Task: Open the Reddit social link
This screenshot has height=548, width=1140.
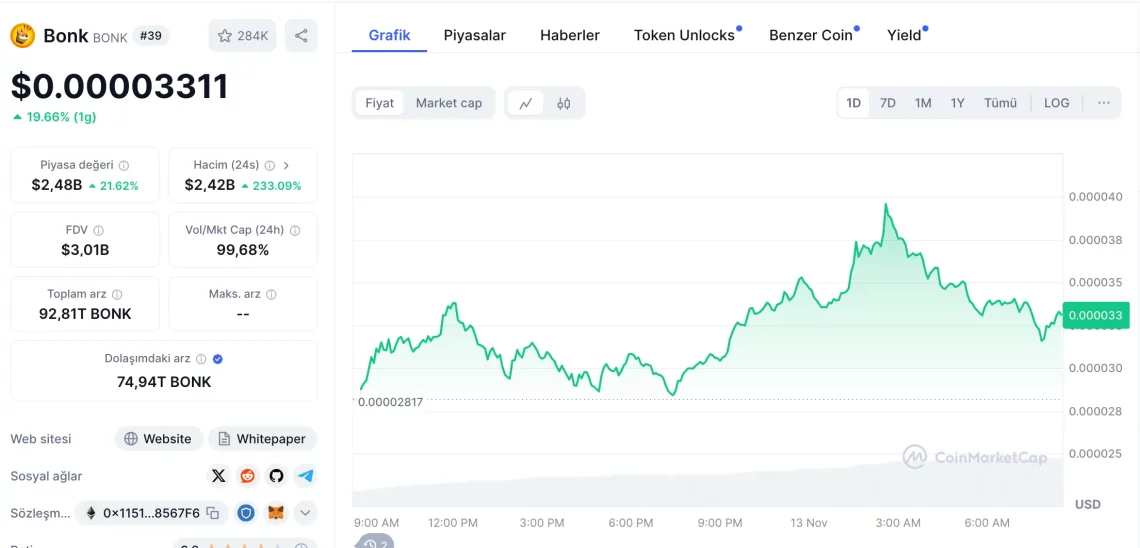Action: (248, 476)
